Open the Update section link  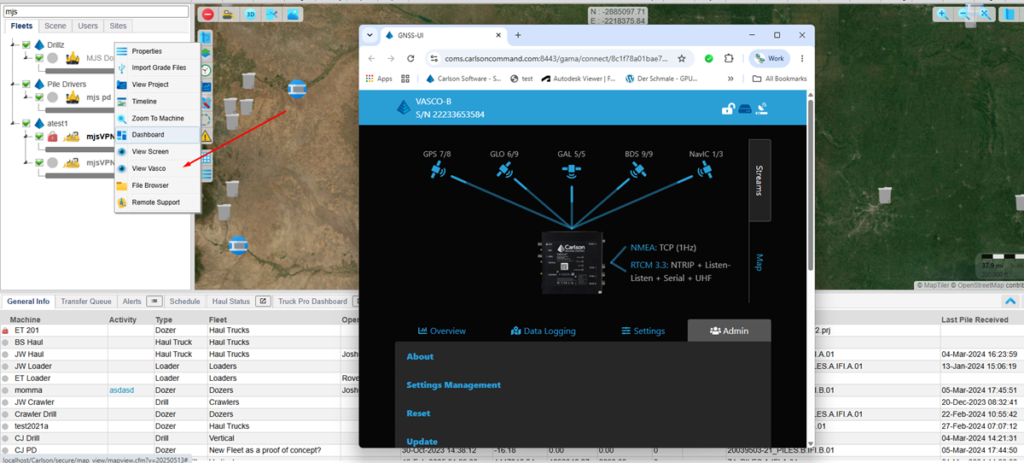pyautogui.click(x=422, y=441)
